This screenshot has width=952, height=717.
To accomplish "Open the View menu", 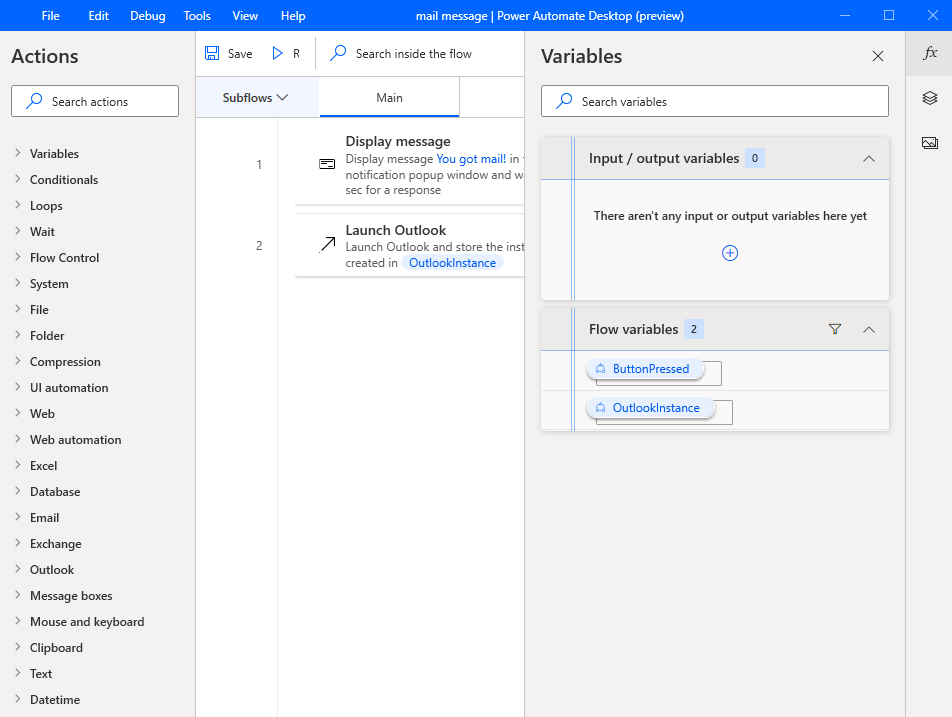I will point(245,16).
